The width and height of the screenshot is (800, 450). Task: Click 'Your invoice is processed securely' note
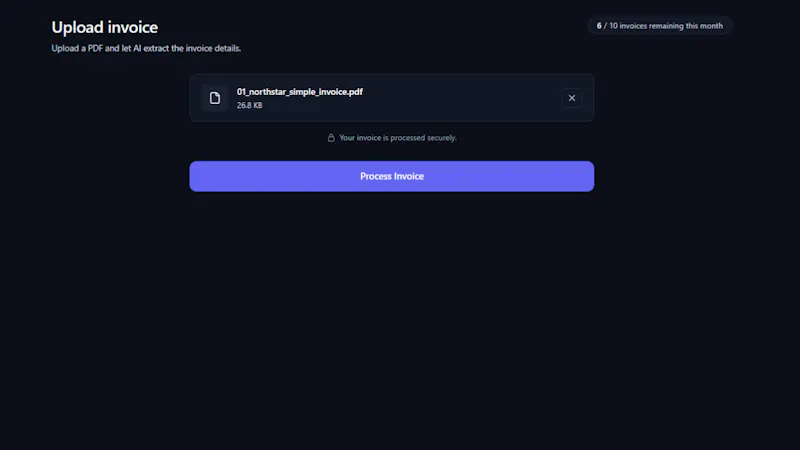tap(398, 138)
